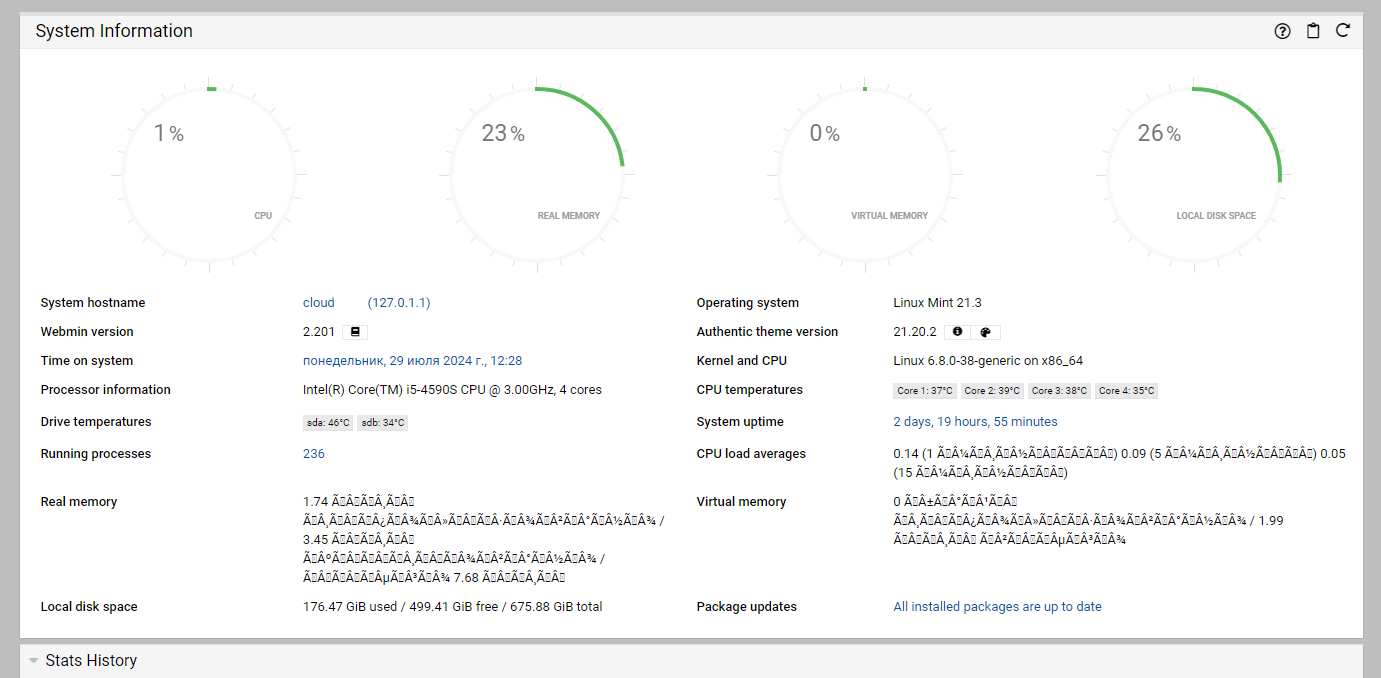This screenshot has width=1381, height=678.
Task: Click the Core 3 temperature badge
Action: click(1059, 390)
